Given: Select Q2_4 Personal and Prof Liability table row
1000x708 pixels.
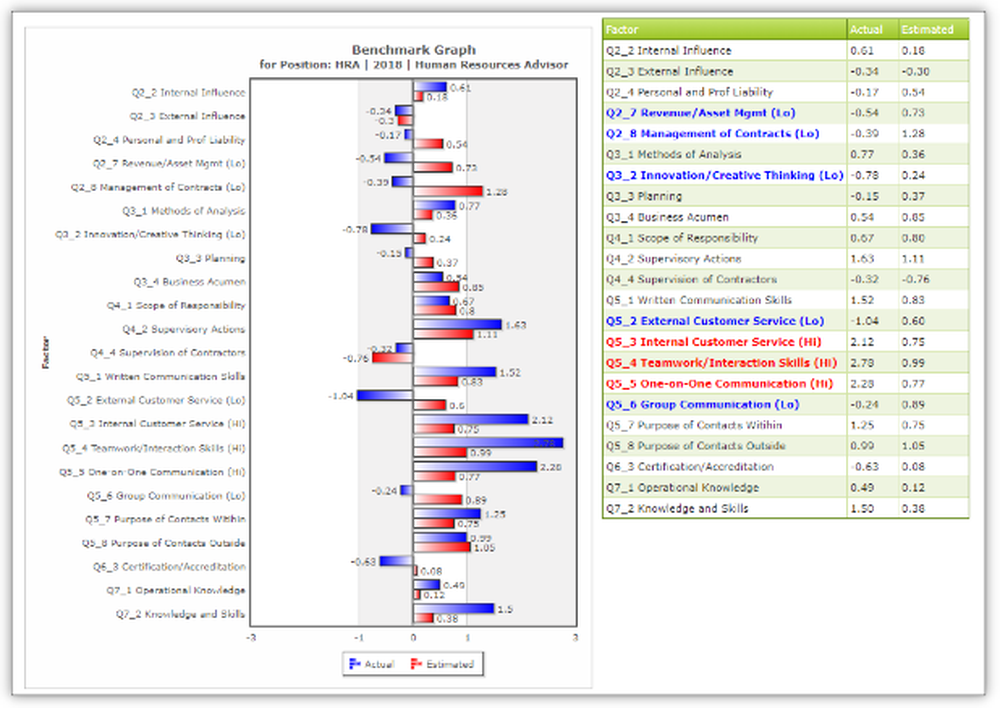Looking at the screenshot, I should click(x=786, y=92).
